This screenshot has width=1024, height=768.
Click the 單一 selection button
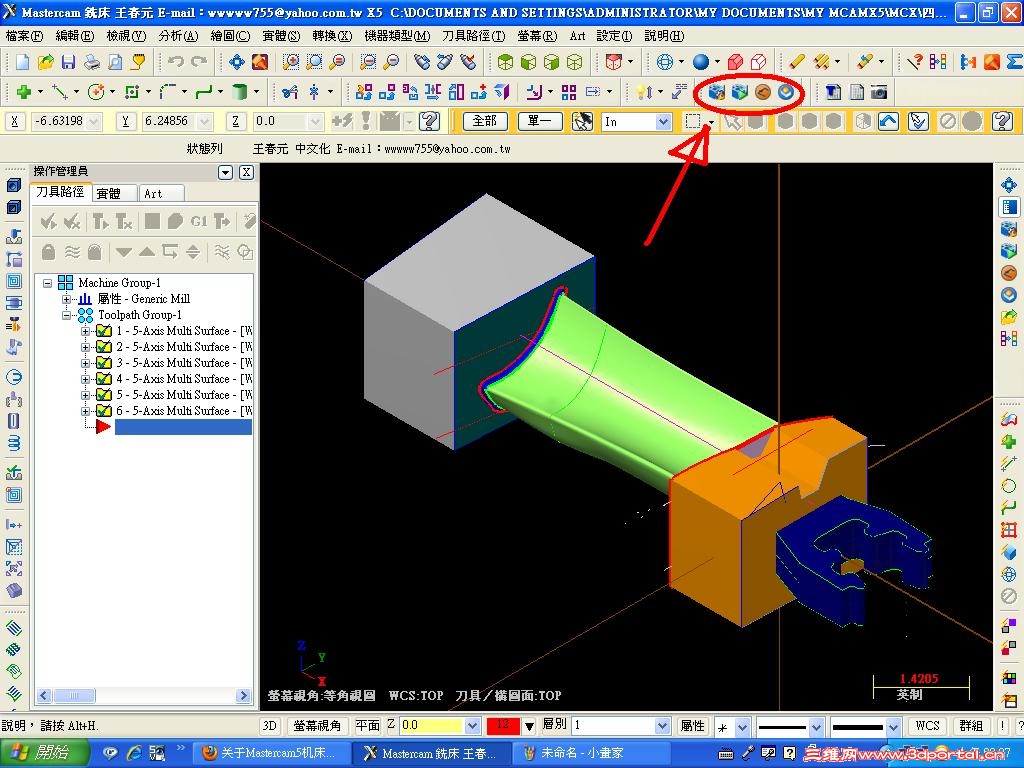(x=540, y=121)
